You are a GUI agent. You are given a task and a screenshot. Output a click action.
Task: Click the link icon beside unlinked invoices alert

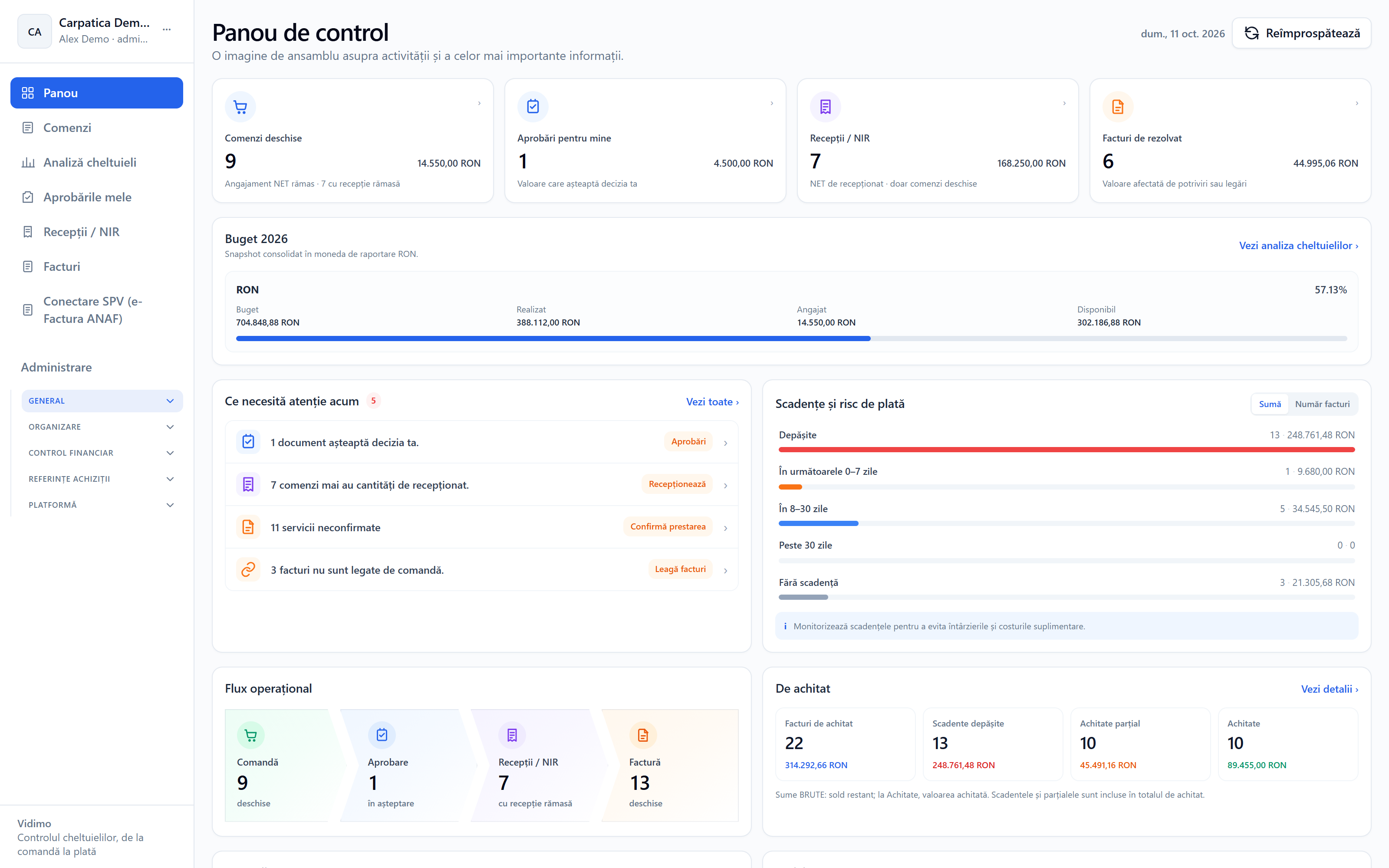[248, 569]
